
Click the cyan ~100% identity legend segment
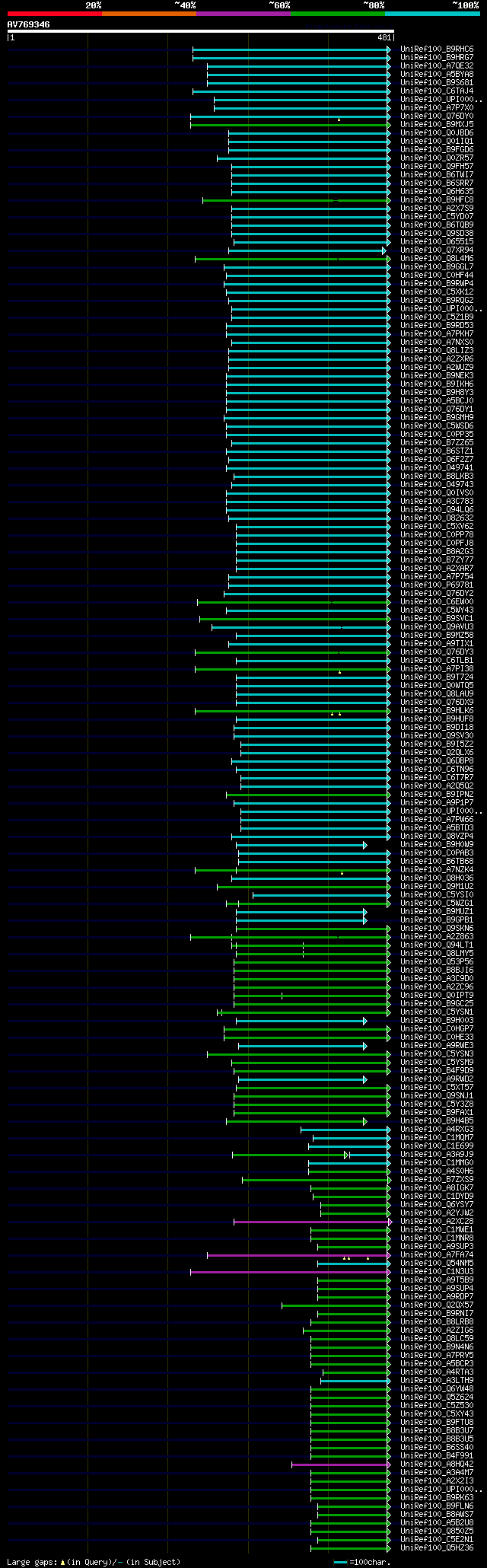tap(432, 14)
